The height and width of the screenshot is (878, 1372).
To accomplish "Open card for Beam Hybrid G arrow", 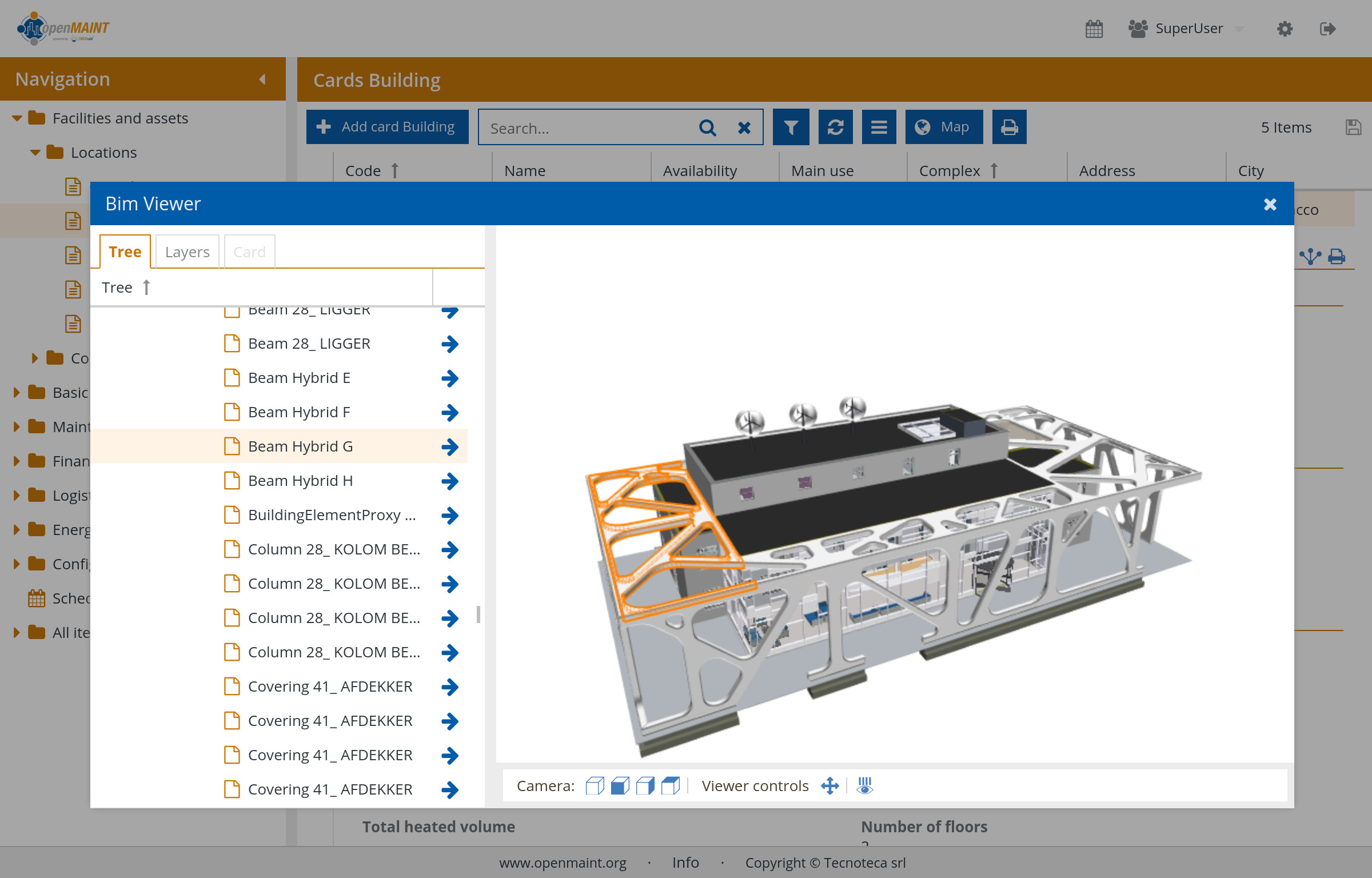I will pos(450,446).
